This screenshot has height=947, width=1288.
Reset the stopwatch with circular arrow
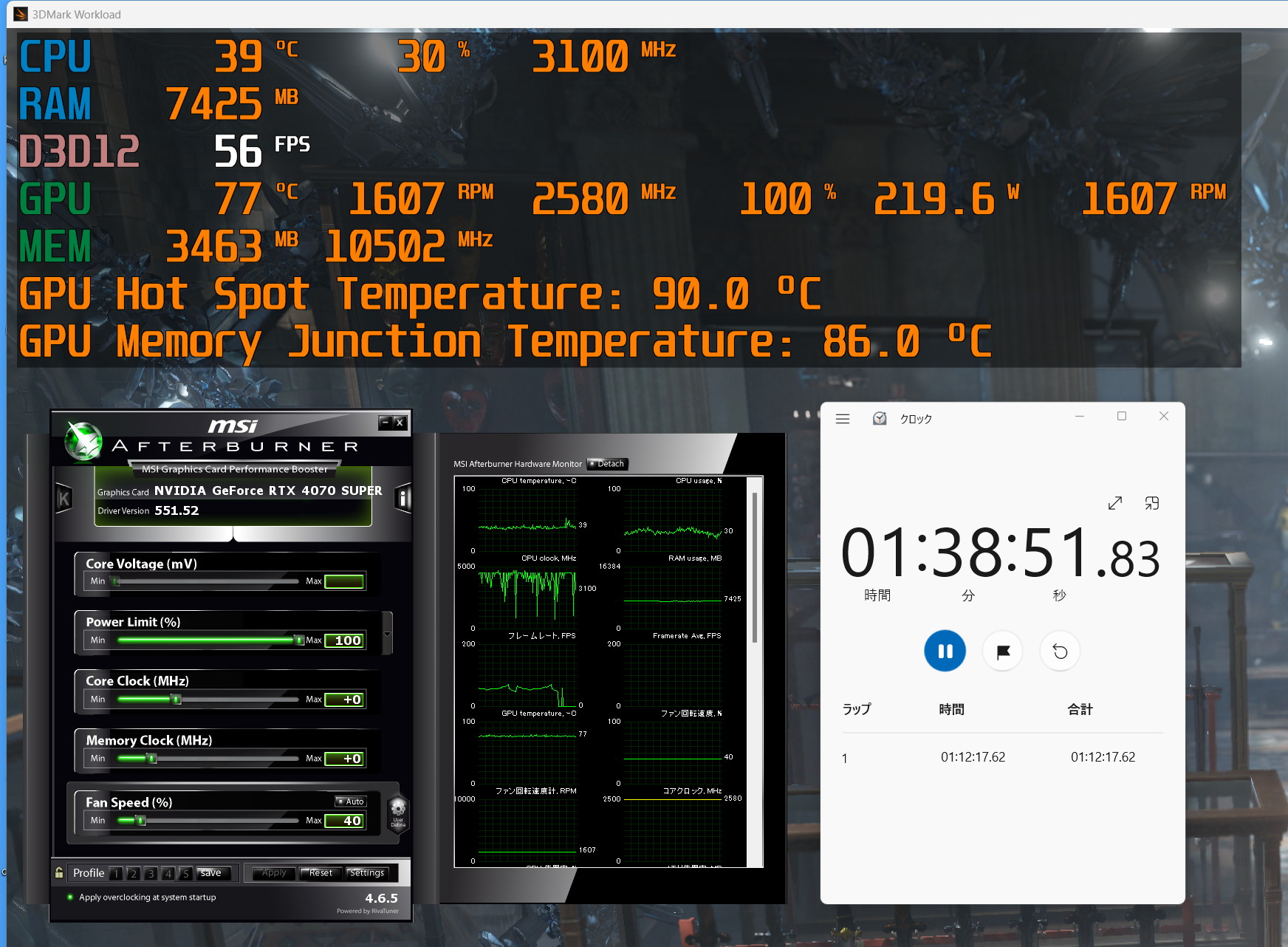[1060, 652]
